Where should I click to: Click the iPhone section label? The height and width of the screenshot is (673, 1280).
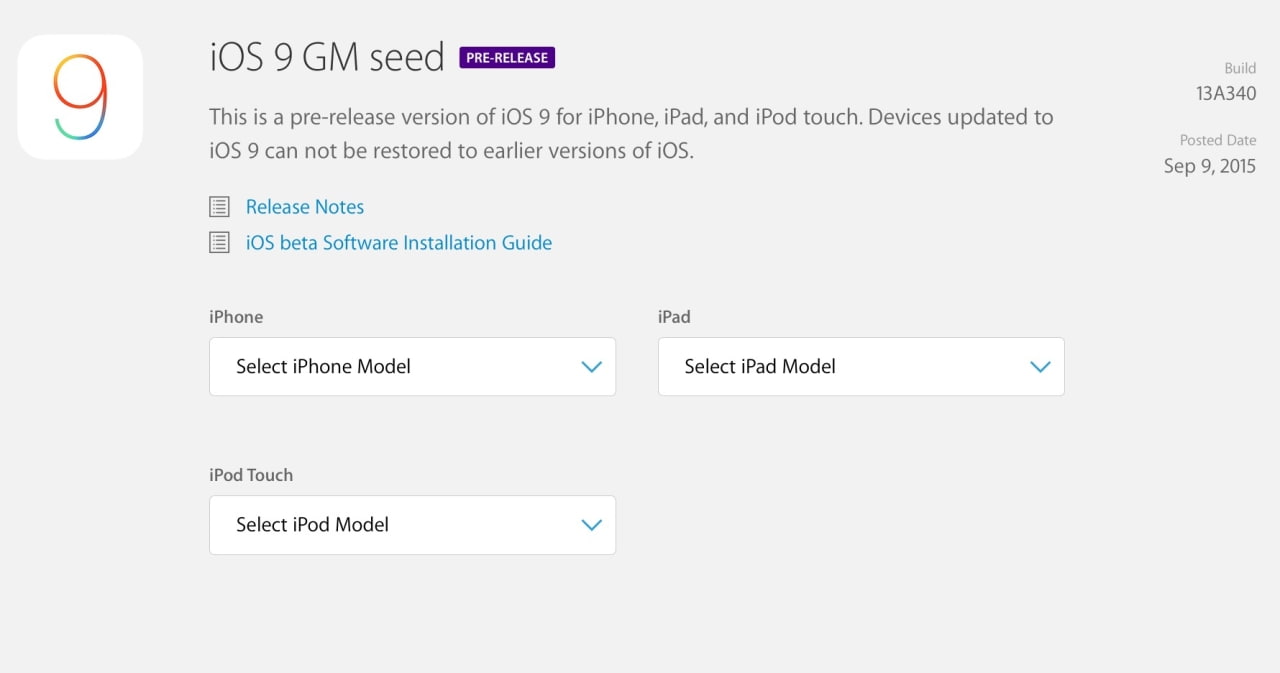[236, 317]
